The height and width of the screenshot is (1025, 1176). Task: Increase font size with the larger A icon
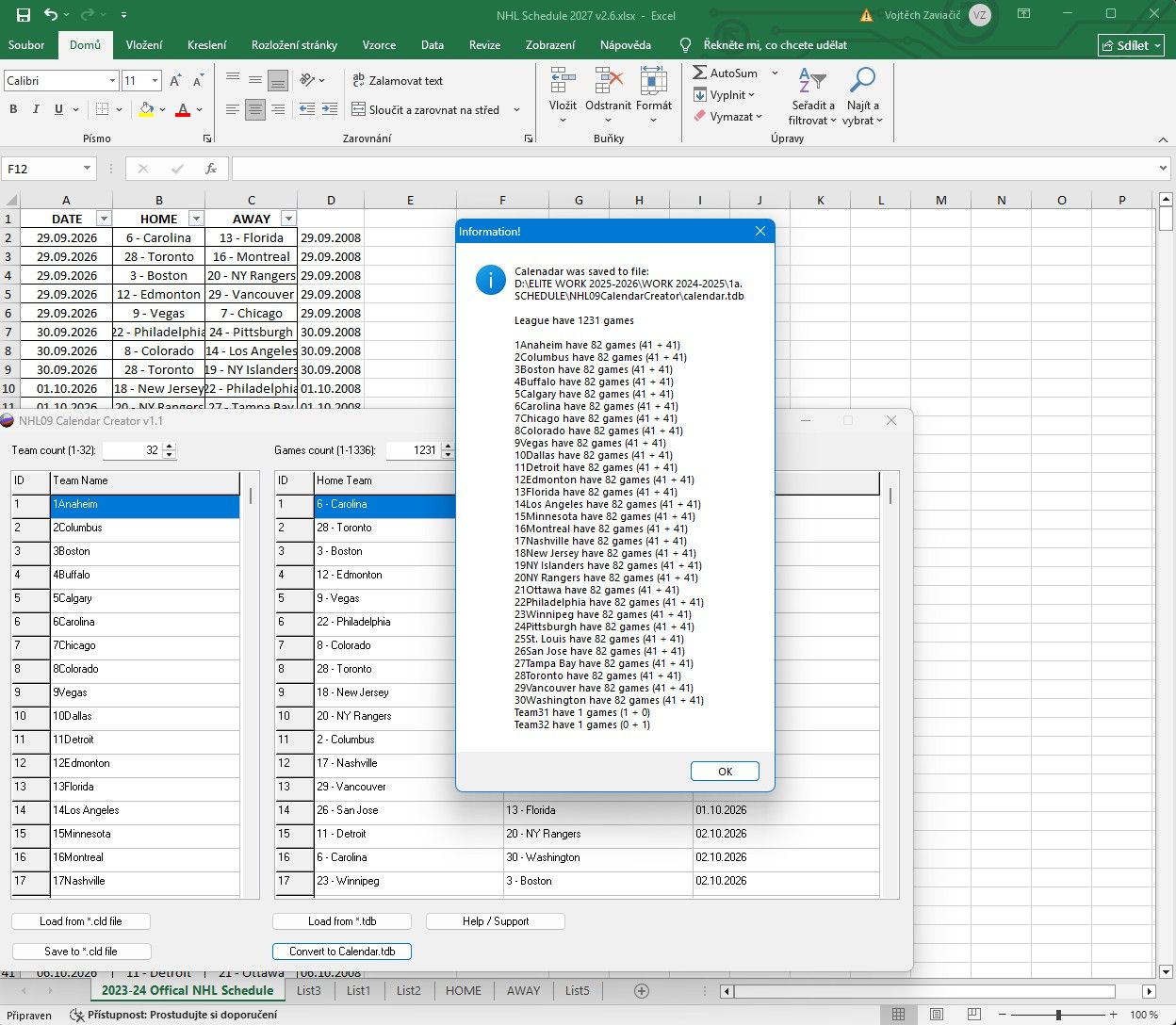(x=175, y=81)
